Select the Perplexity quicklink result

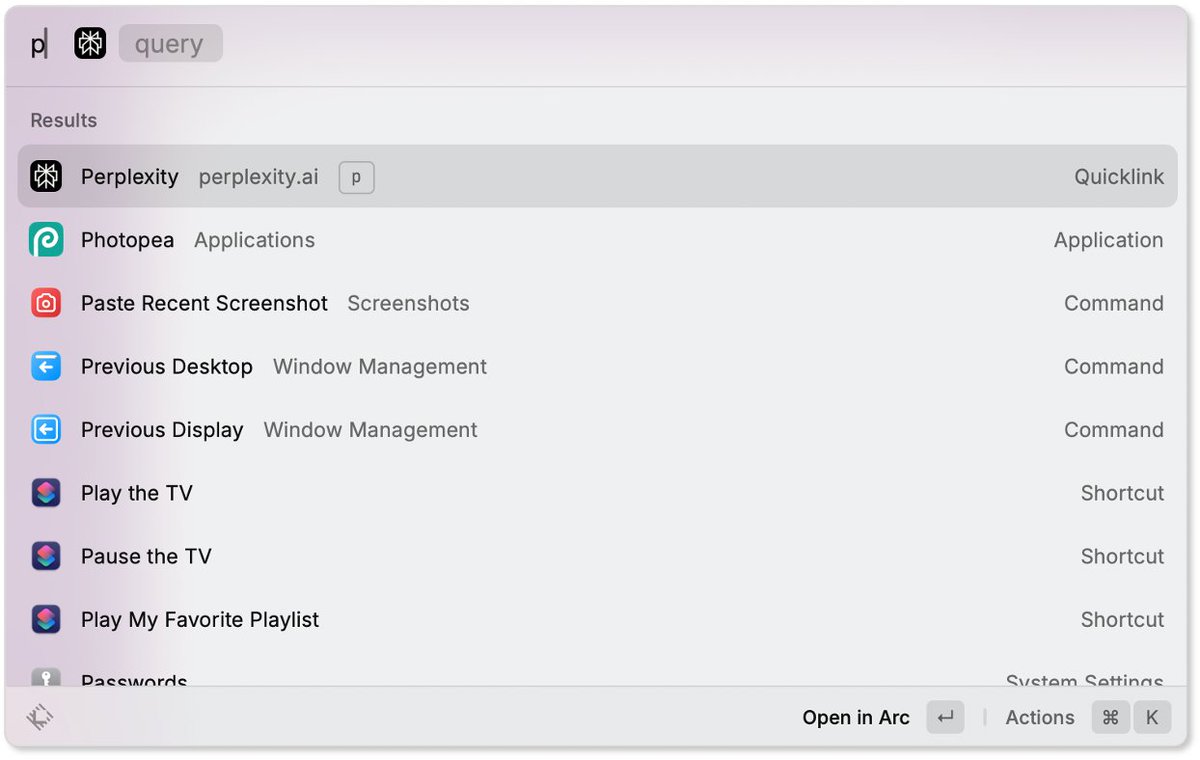coord(598,176)
